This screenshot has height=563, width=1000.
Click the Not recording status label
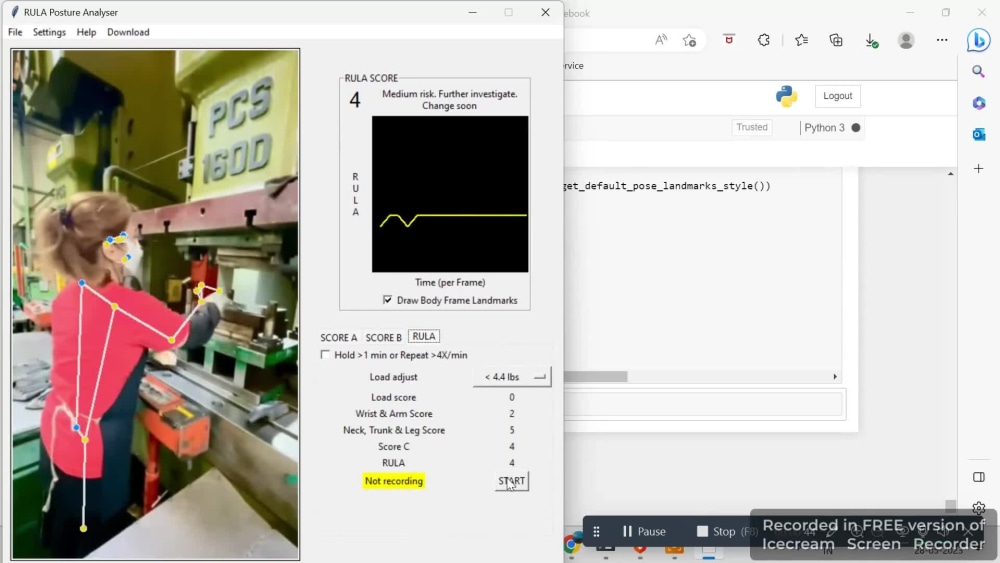click(393, 481)
